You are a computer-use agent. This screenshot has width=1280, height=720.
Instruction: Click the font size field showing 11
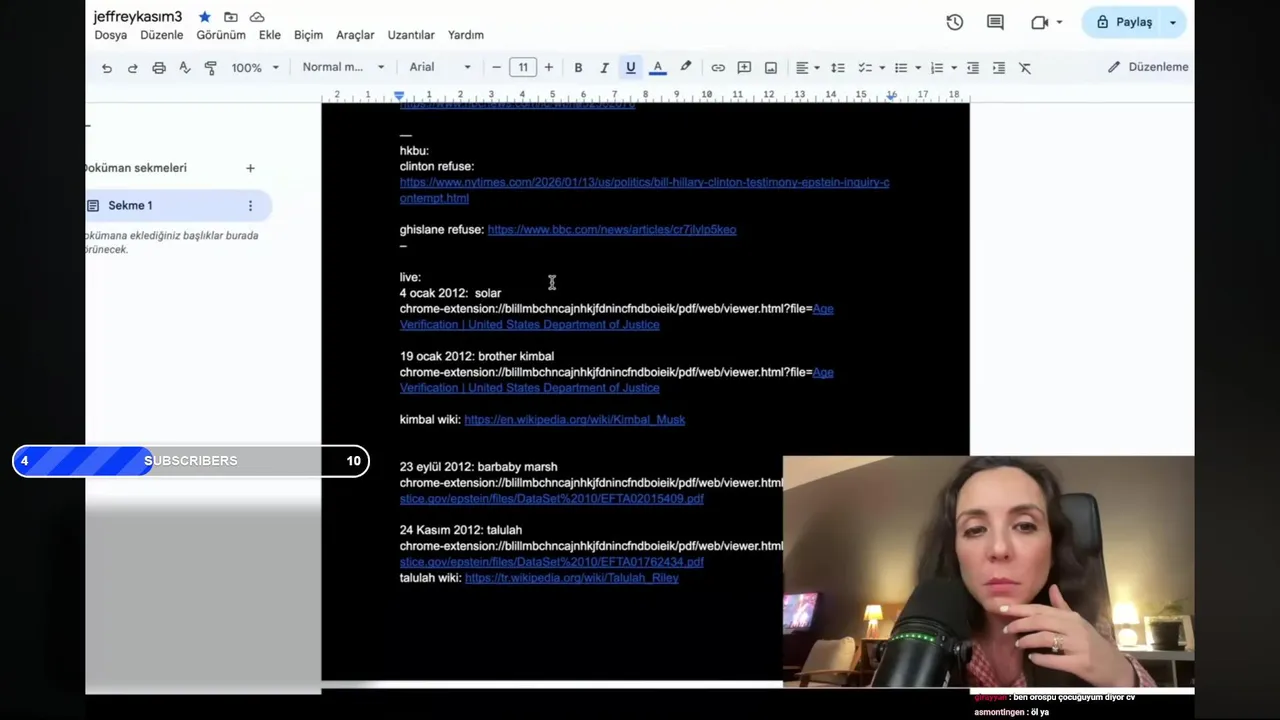pyautogui.click(x=522, y=67)
